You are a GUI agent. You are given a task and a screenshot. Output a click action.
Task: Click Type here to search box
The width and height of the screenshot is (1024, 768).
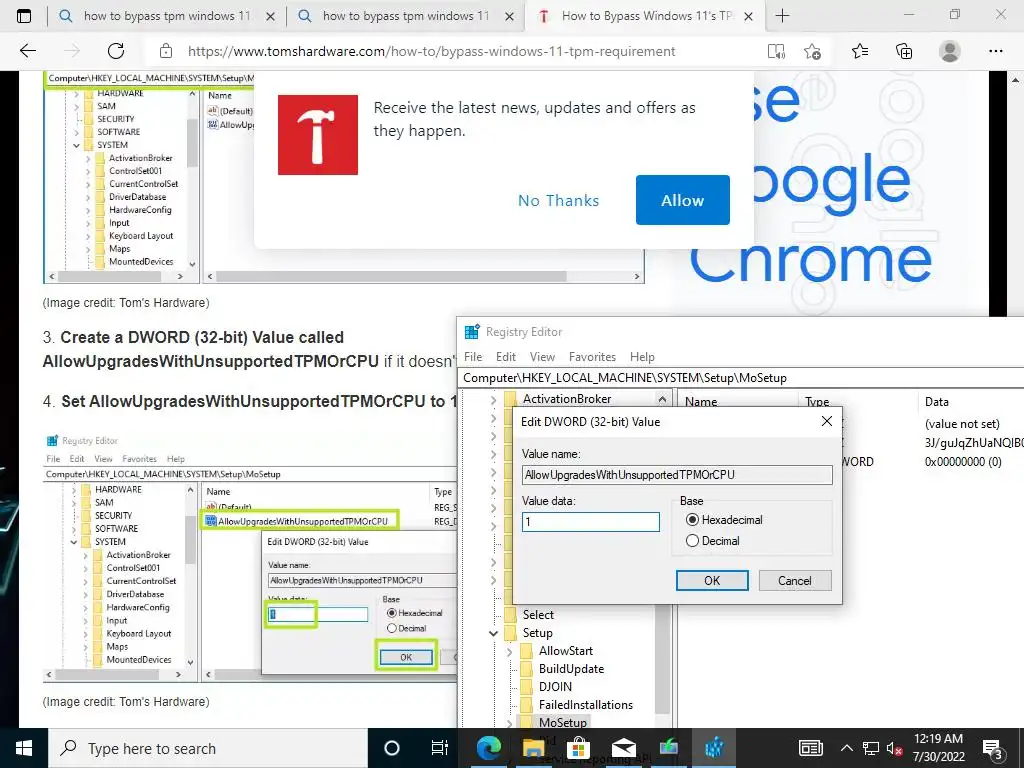pos(208,748)
